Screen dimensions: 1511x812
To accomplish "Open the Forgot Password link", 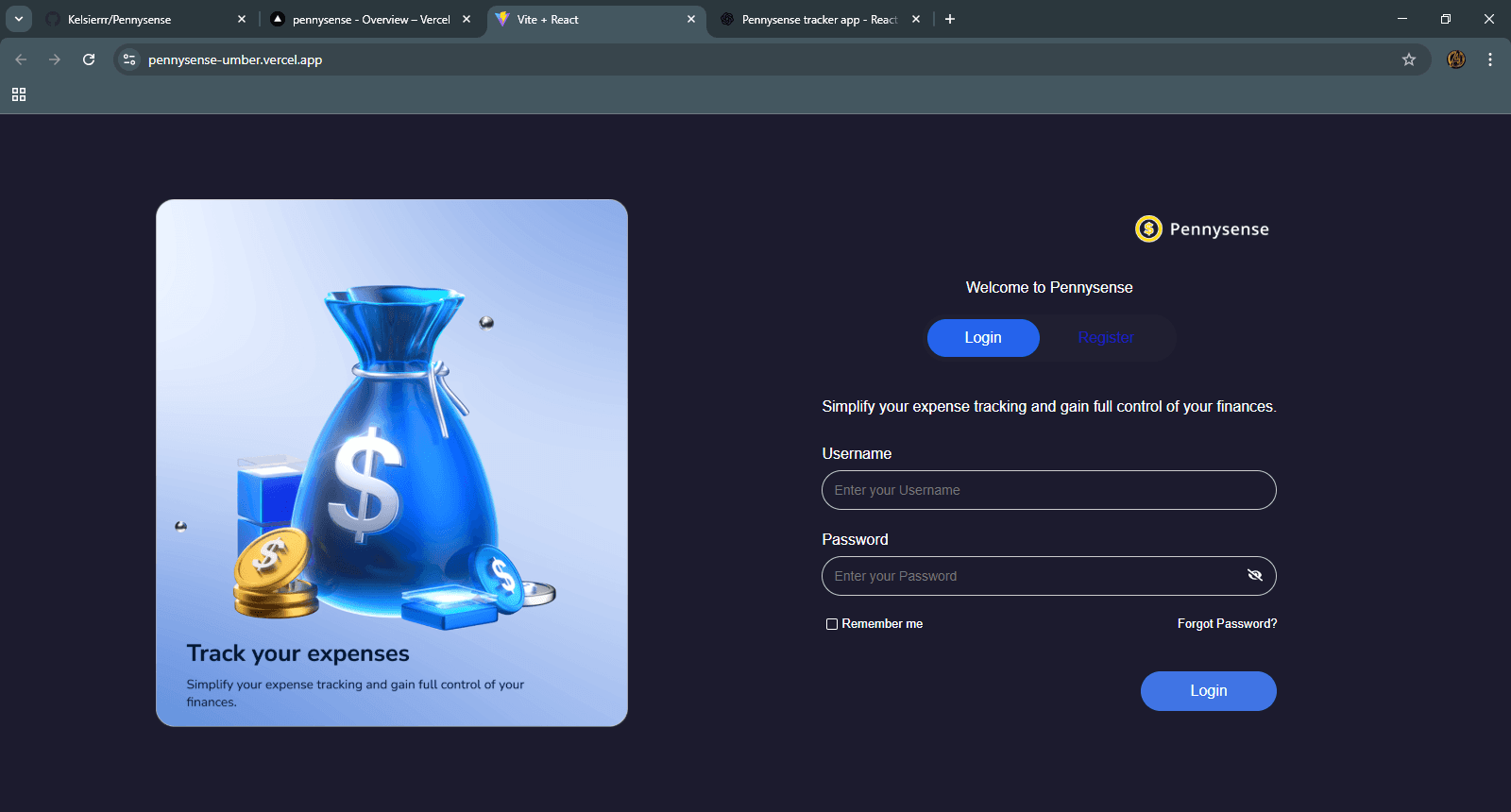I will click(x=1227, y=624).
